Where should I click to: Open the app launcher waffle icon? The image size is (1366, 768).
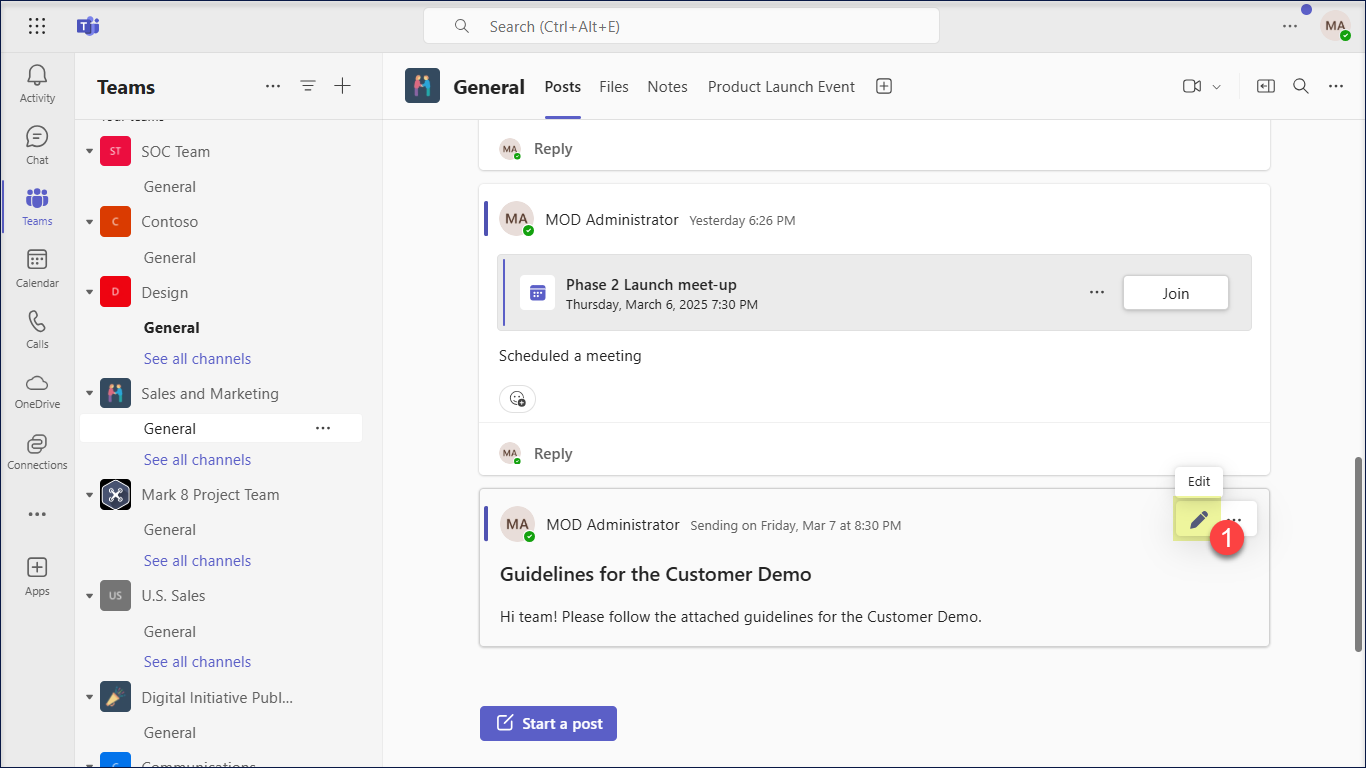click(x=37, y=27)
